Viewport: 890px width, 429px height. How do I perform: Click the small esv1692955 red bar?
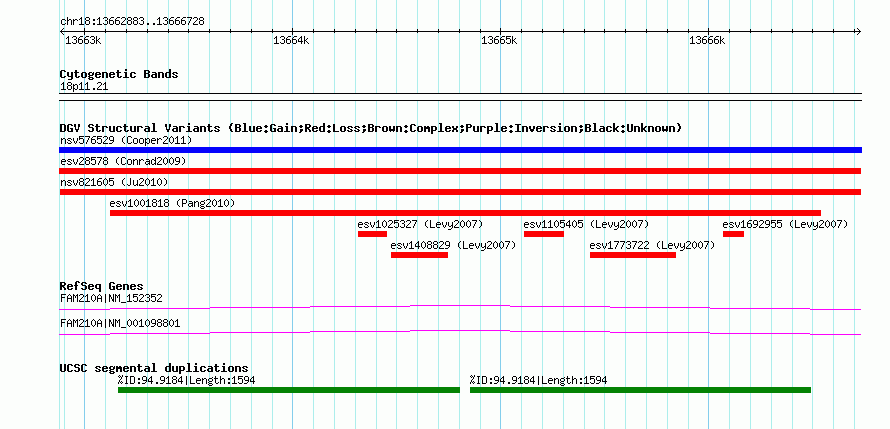(x=733, y=234)
